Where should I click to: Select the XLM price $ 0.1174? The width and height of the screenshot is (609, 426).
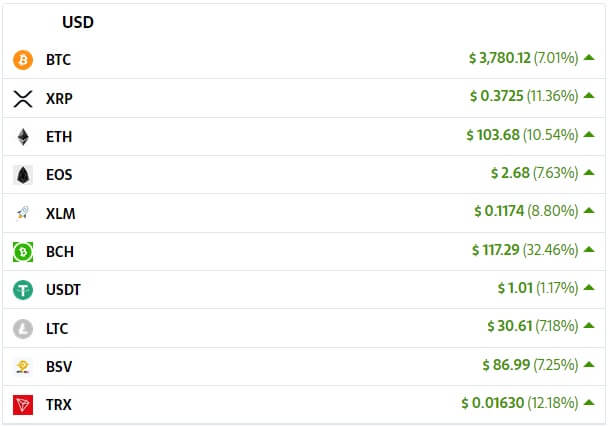pos(499,211)
